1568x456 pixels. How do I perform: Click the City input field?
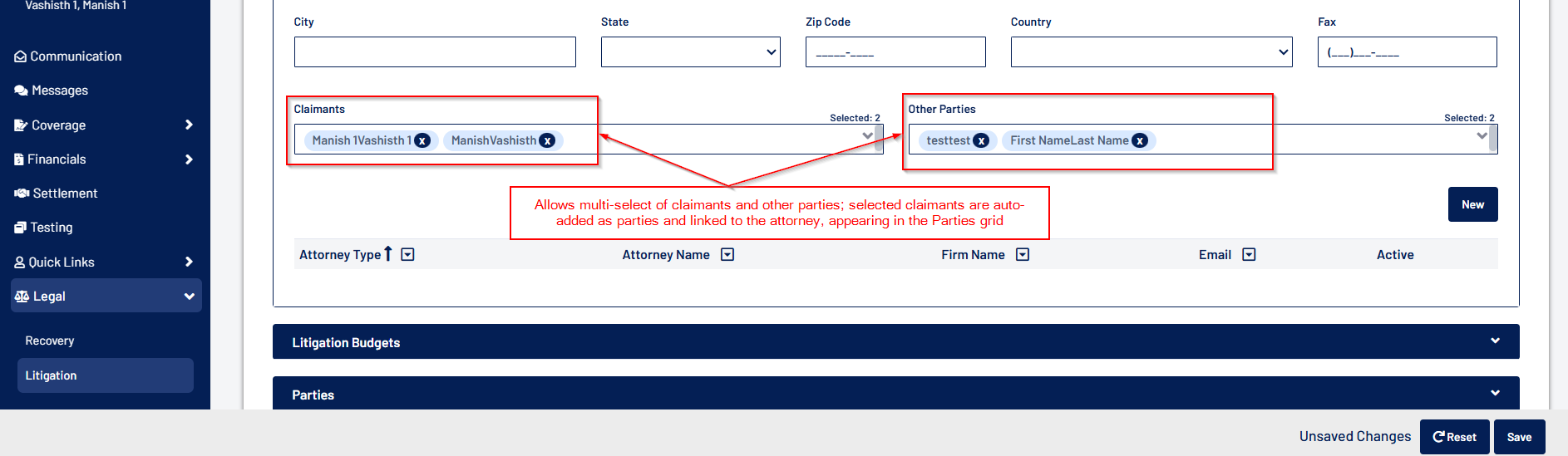[x=435, y=52]
